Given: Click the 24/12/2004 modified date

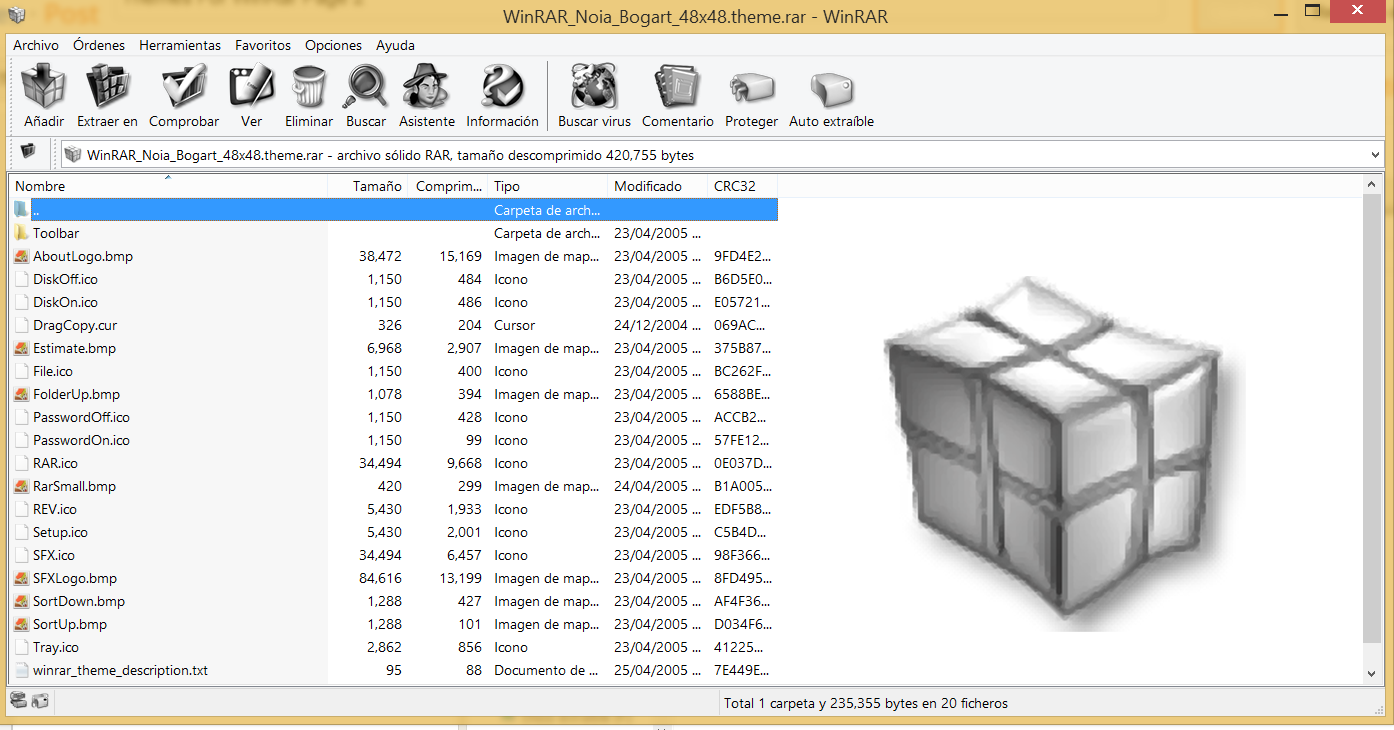Looking at the screenshot, I should click(658, 325).
